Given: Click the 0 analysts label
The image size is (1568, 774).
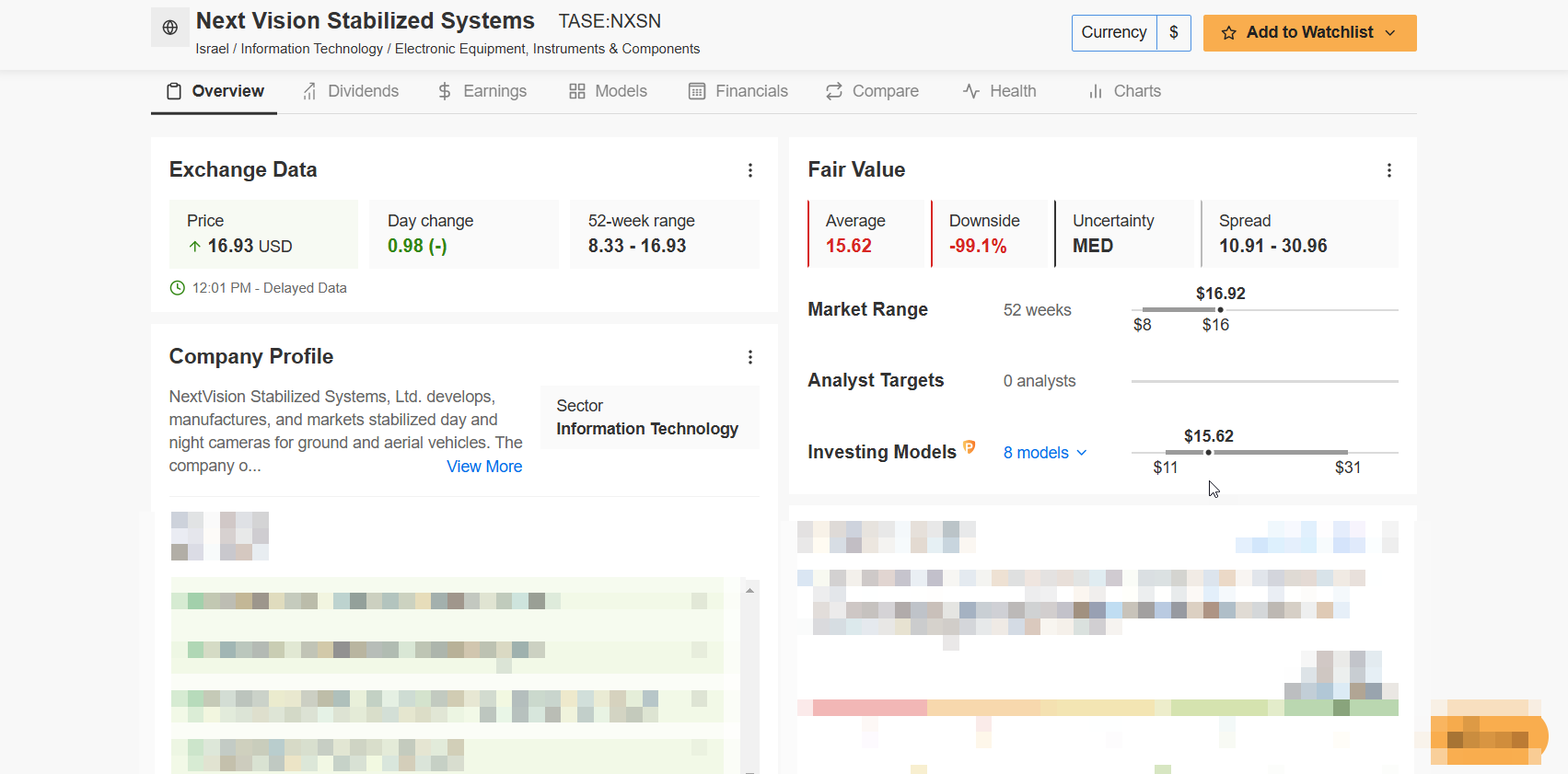Looking at the screenshot, I should pyautogui.click(x=1040, y=381).
